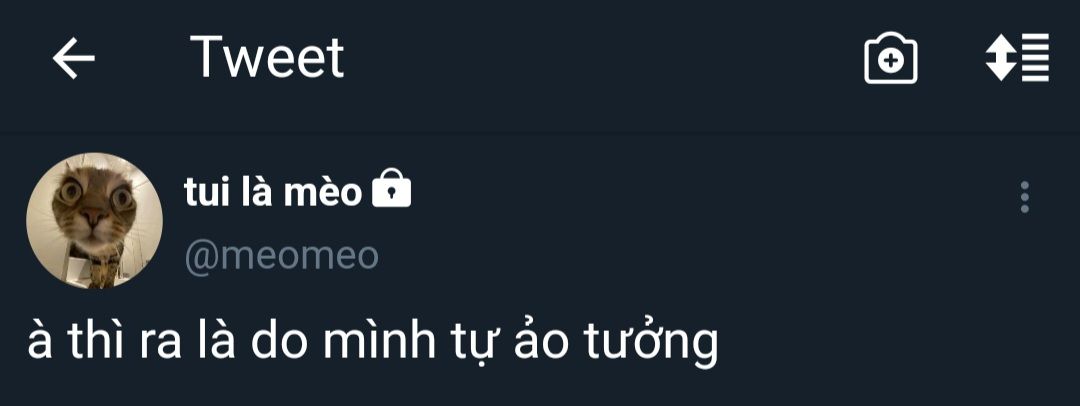Click the padlock icon beside tui là mèo
The image size is (1080, 406).
391,188
